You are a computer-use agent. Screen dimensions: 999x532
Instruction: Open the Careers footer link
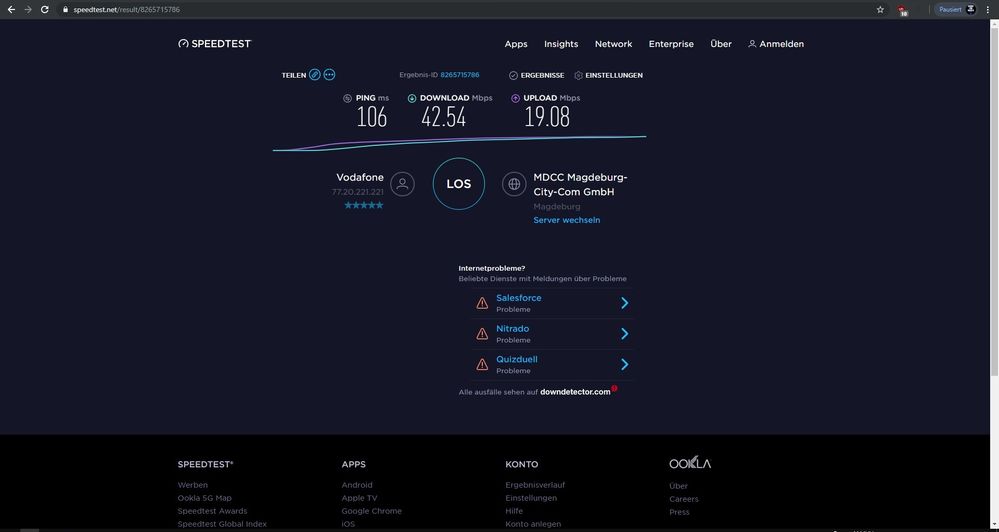pyautogui.click(x=684, y=499)
